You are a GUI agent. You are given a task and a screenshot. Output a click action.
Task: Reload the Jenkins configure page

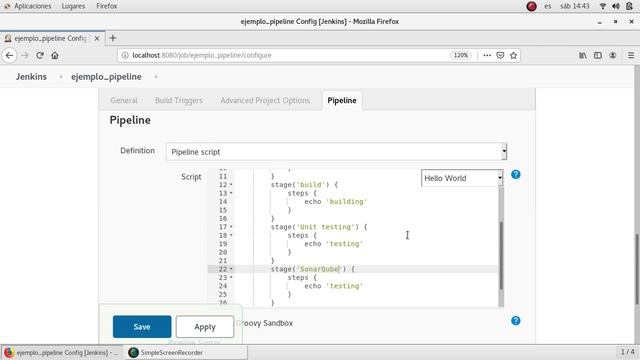[x=40, y=55]
